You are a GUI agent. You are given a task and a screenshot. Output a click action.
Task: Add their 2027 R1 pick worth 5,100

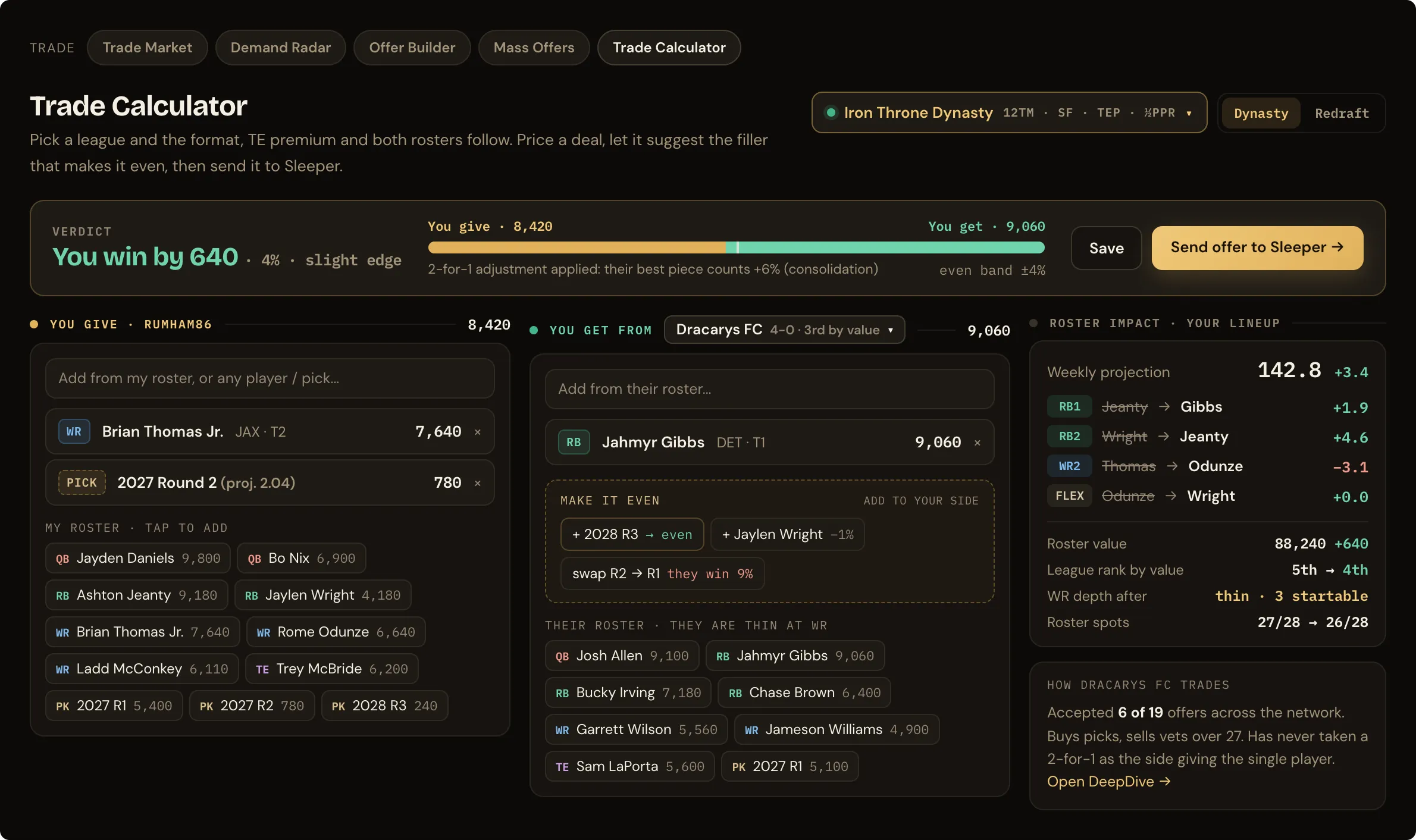click(790, 766)
